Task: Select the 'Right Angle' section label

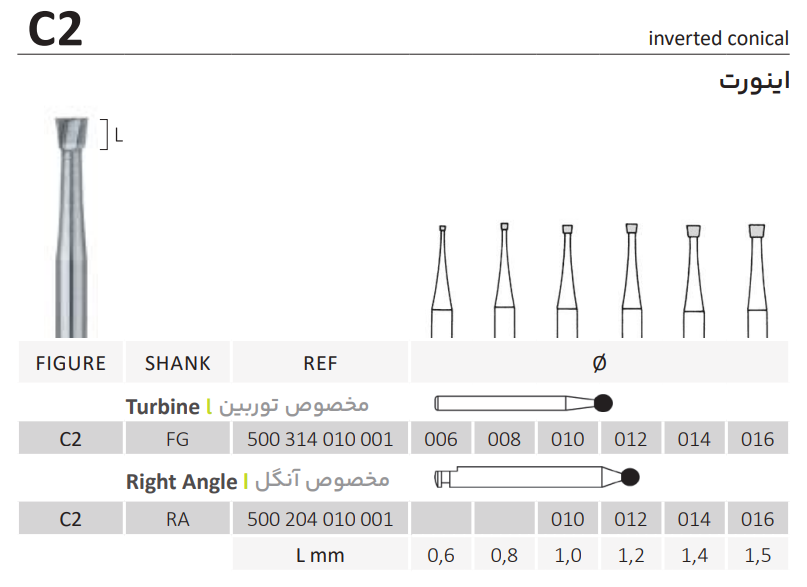Action: coord(182,482)
